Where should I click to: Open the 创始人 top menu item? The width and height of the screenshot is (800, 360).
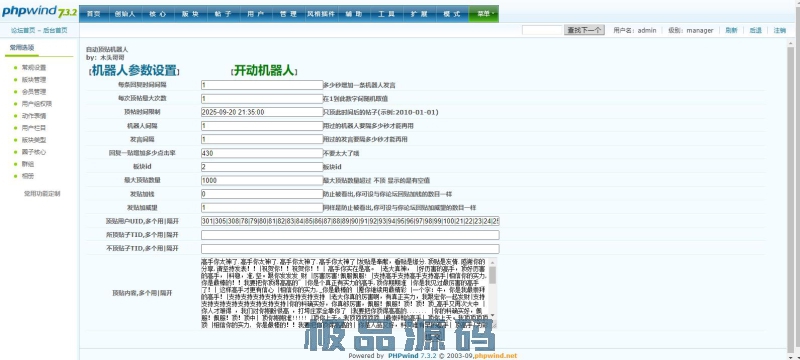(x=125, y=14)
